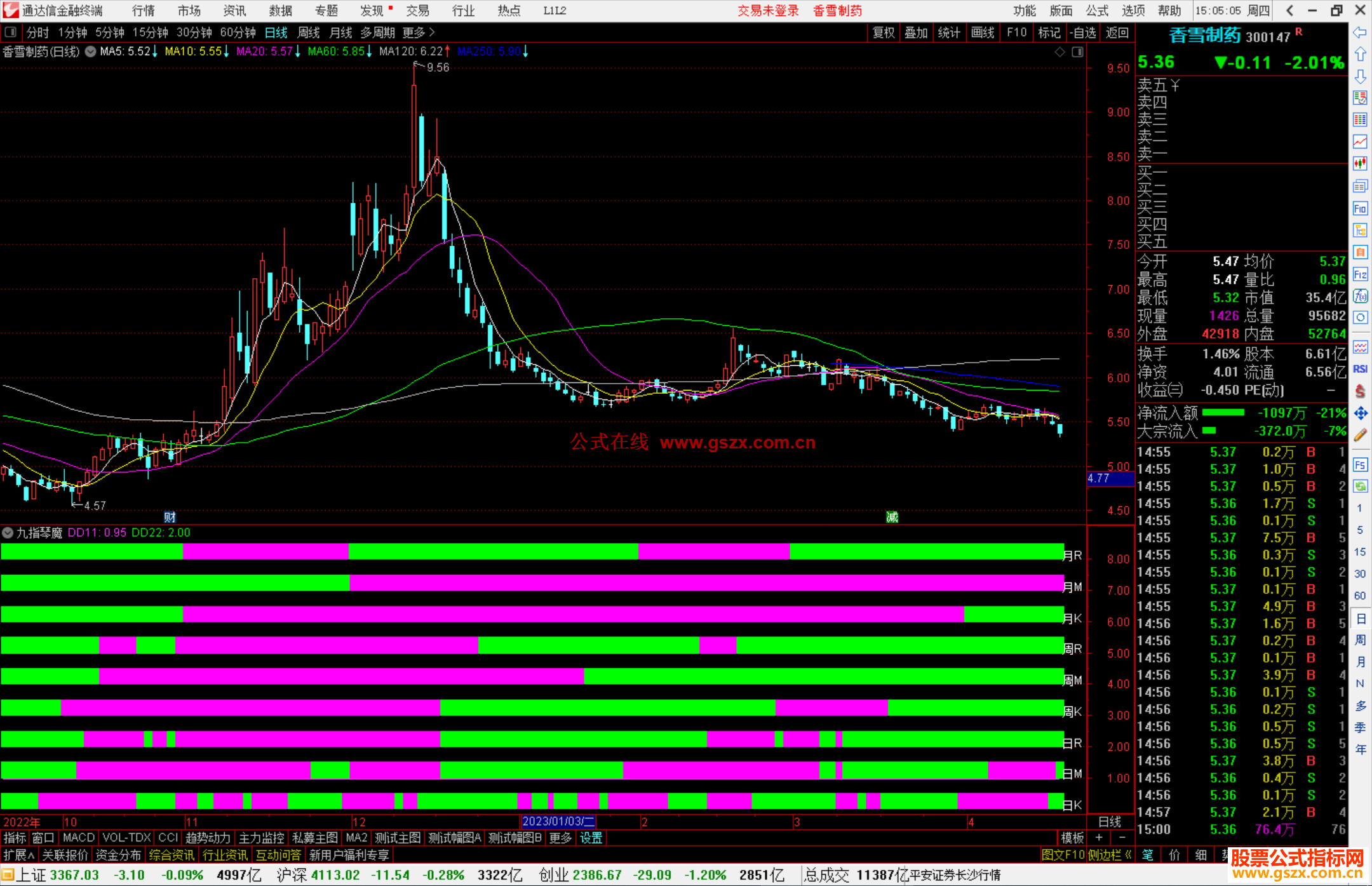Select the MACD indicator button
This screenshot has width=1372, height=886.
pos(78,838)
